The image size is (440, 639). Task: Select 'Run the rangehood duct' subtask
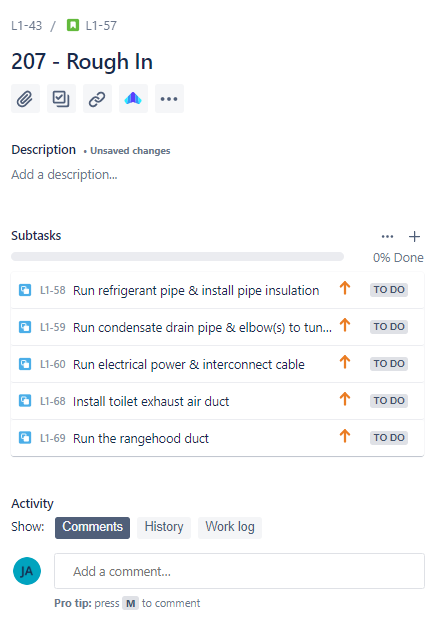(141, 438)
